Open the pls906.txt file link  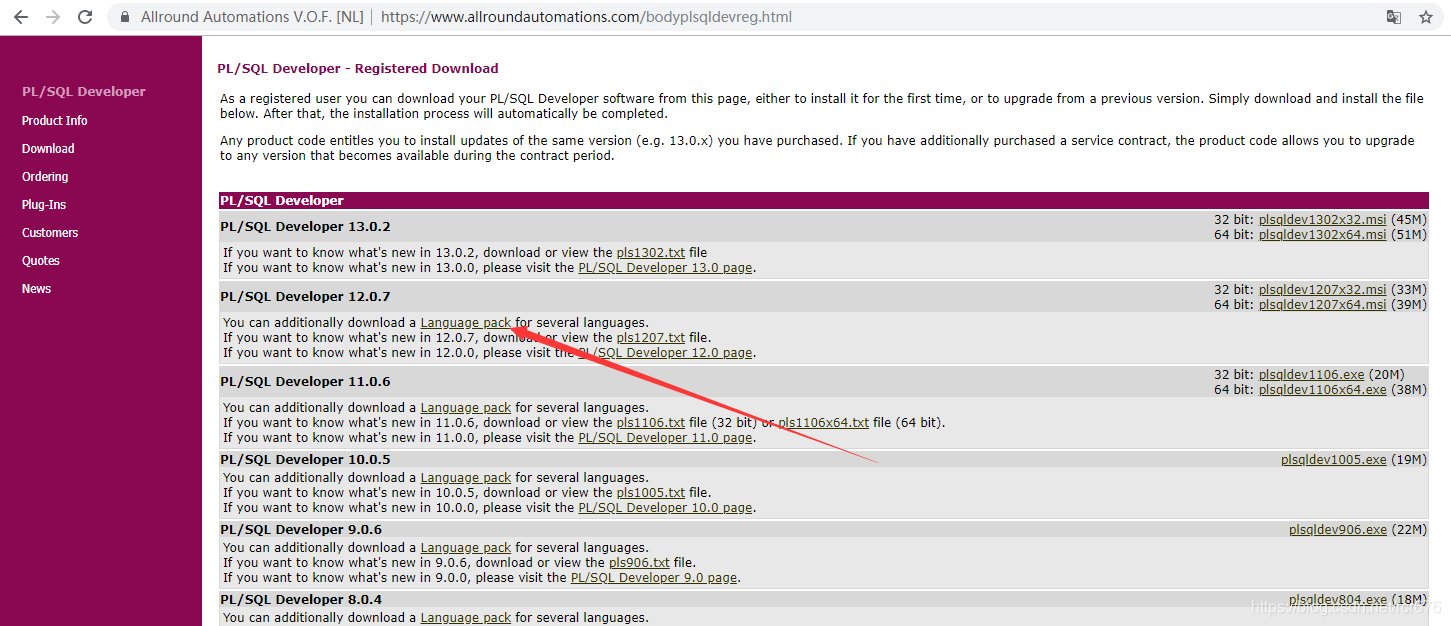639,563
